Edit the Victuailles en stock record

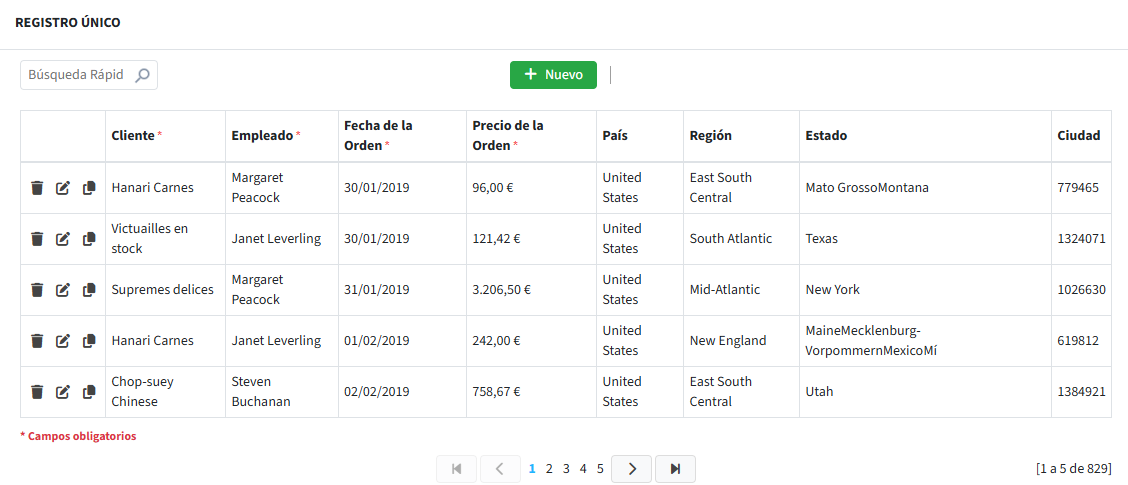[x=63, y=239]
